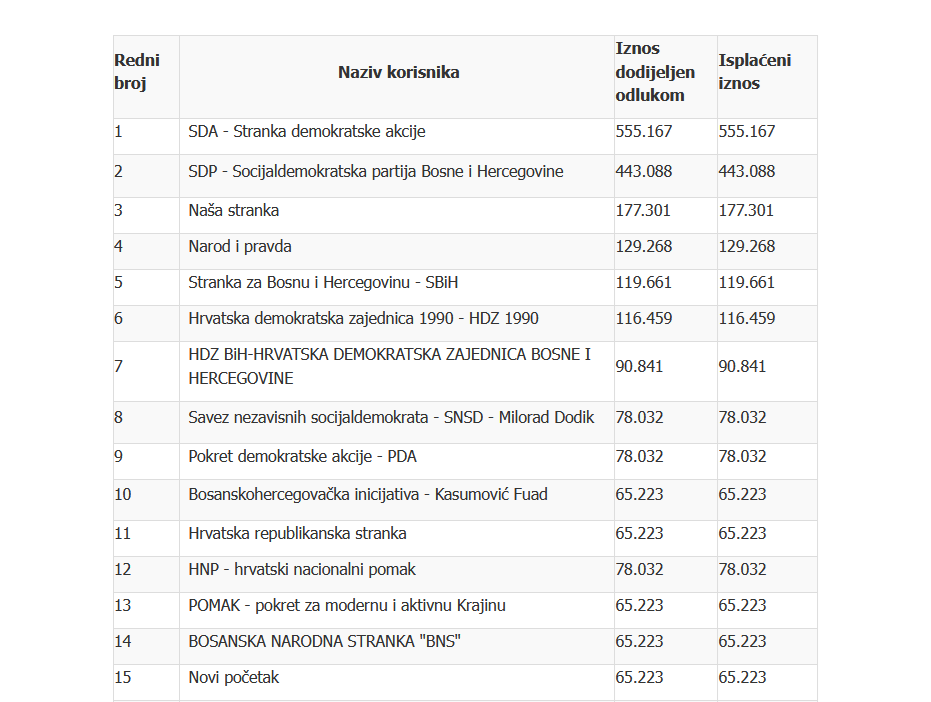Select the SDA - Stranka demokratske akcije cell
The width and height of the screenshot is (931, 702).
[397, 137]
